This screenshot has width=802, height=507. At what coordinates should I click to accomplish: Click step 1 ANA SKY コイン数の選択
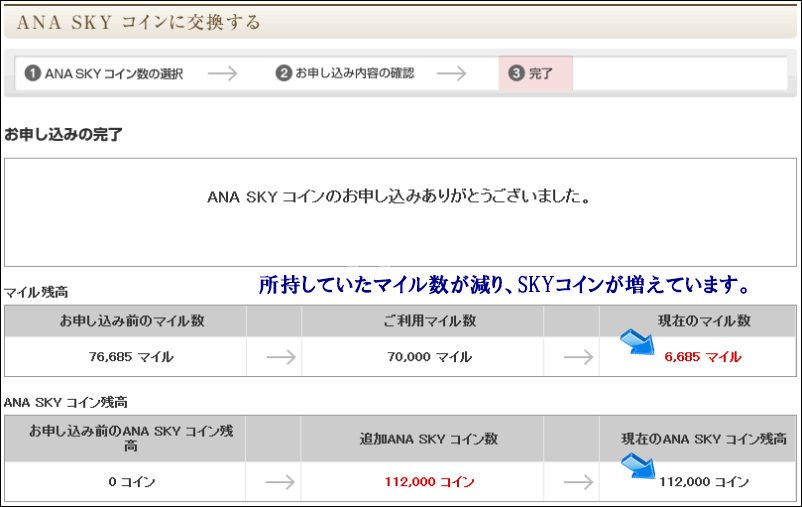point(104,74)
